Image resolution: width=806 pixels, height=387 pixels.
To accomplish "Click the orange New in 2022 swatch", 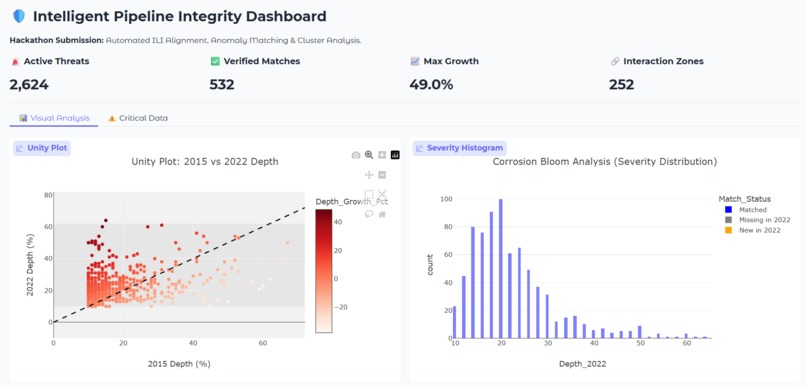I will [728, 230].
